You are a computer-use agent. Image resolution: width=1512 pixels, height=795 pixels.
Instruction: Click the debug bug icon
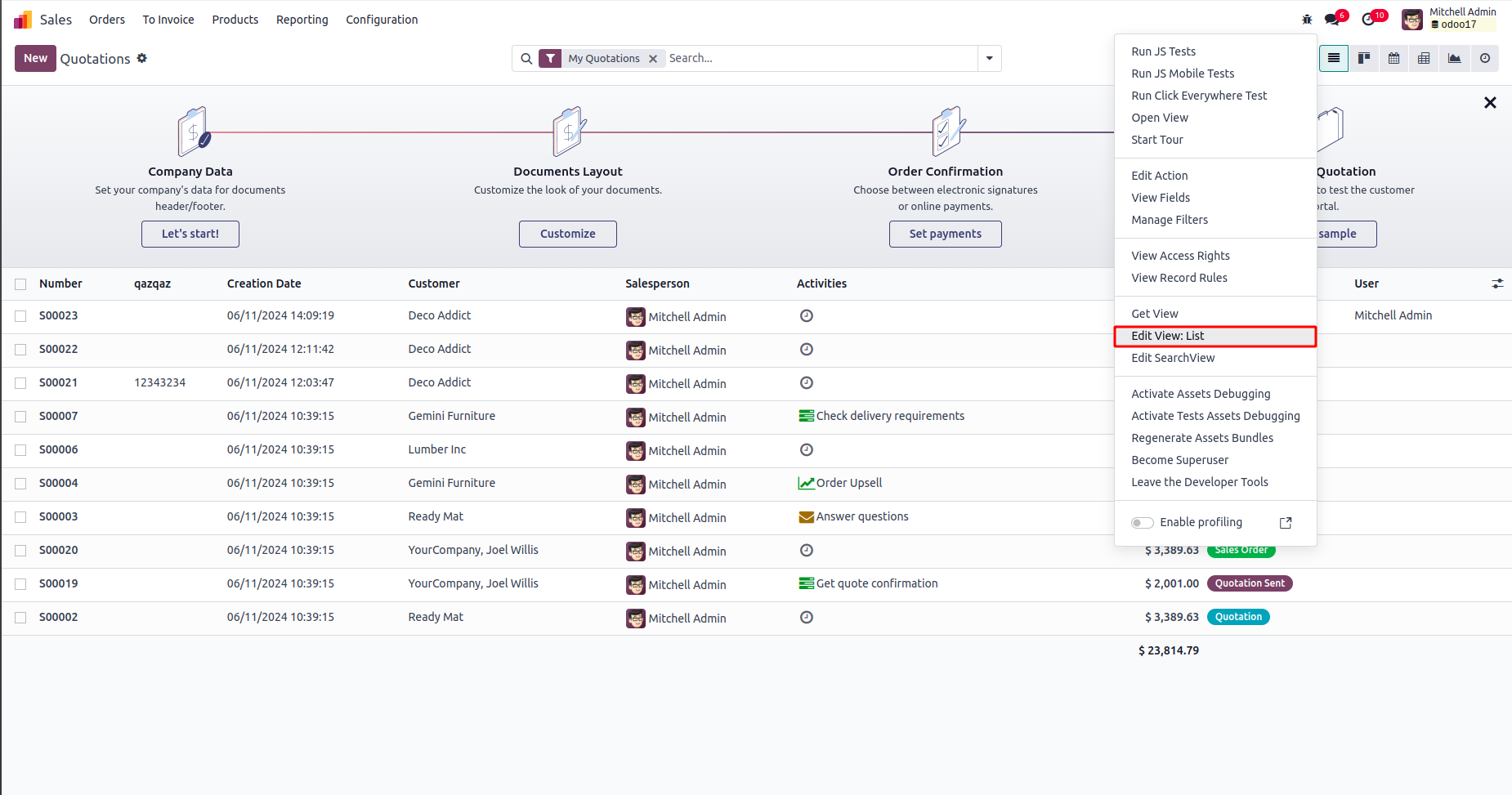pyautogui.click(x=1307, y=19)
